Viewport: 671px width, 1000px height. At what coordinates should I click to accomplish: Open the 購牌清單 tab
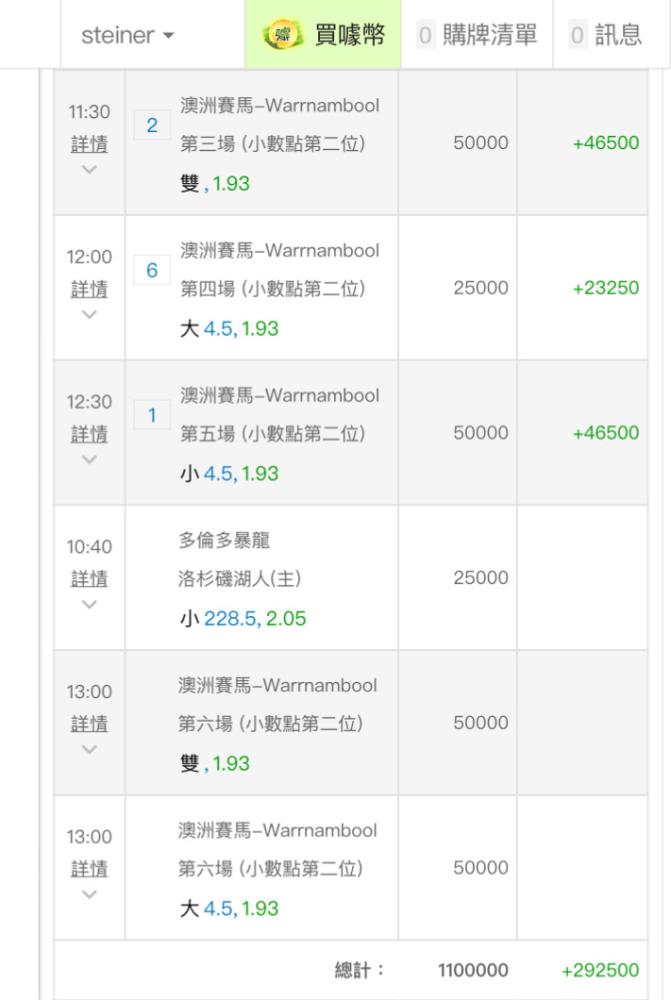pyautogui.click(x=477, y=34)
